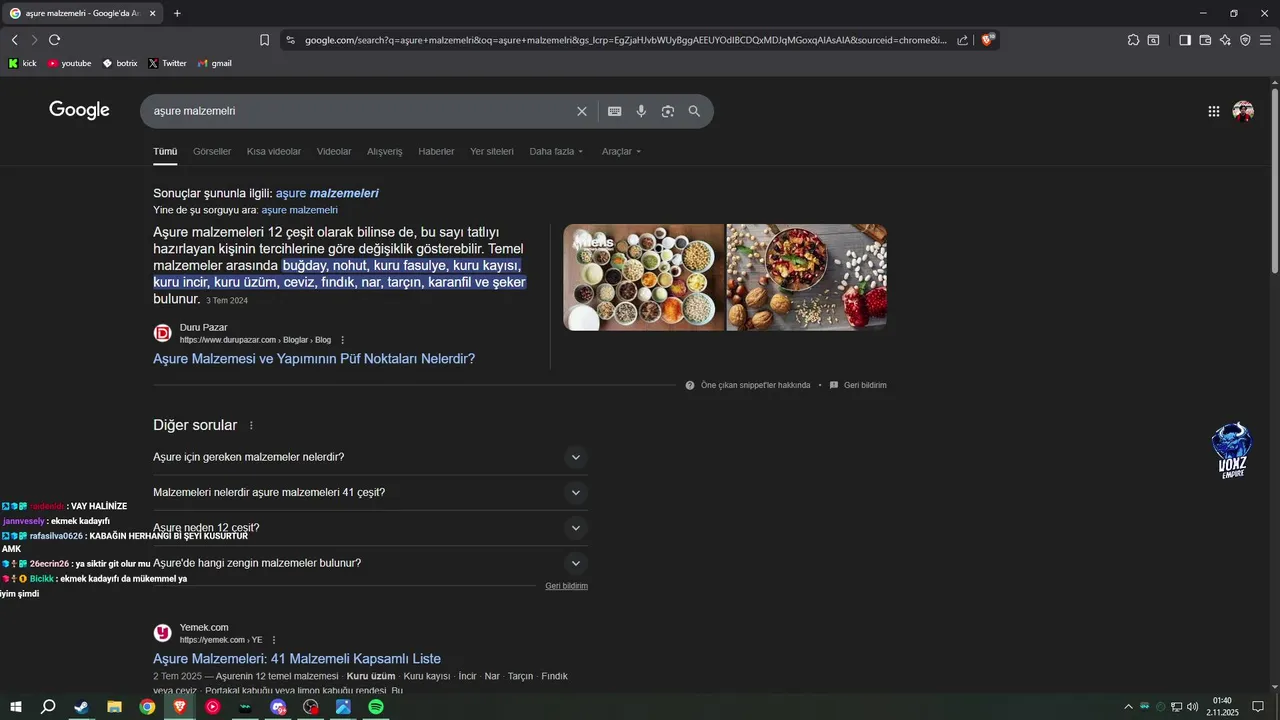The width and height of the screenshot is (1280, 720).
Task: Open the Diğer sorular options dots
Action: pyautogui.click(x=251, y=425)
